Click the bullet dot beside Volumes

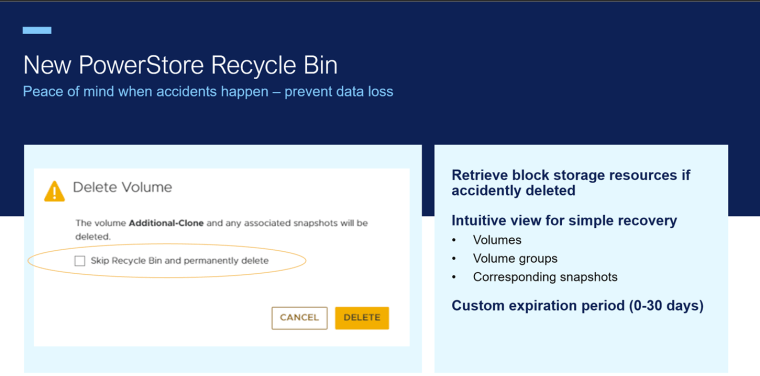tap(454, 240)
